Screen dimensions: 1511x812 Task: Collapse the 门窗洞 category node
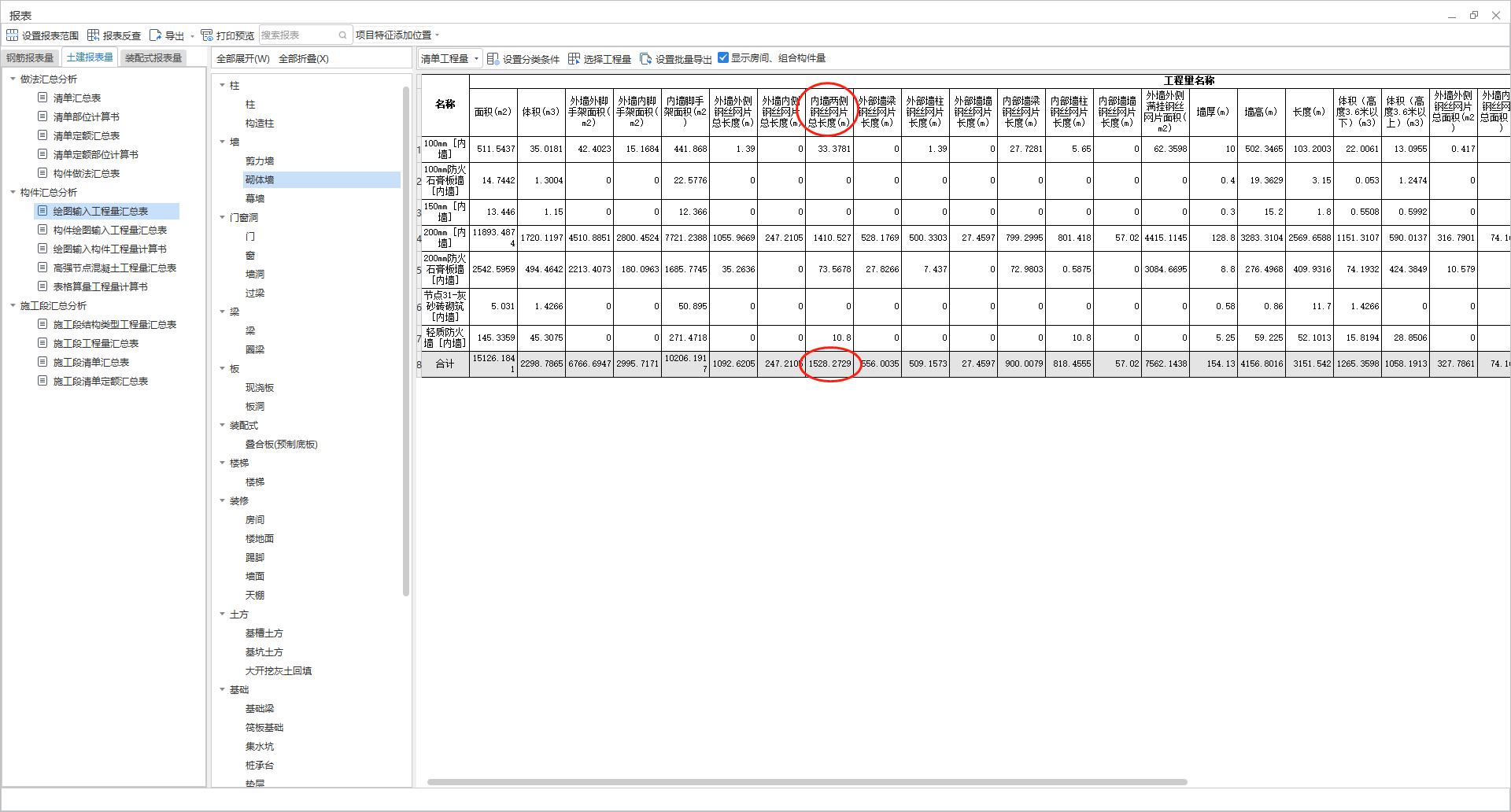coord(222,217)
